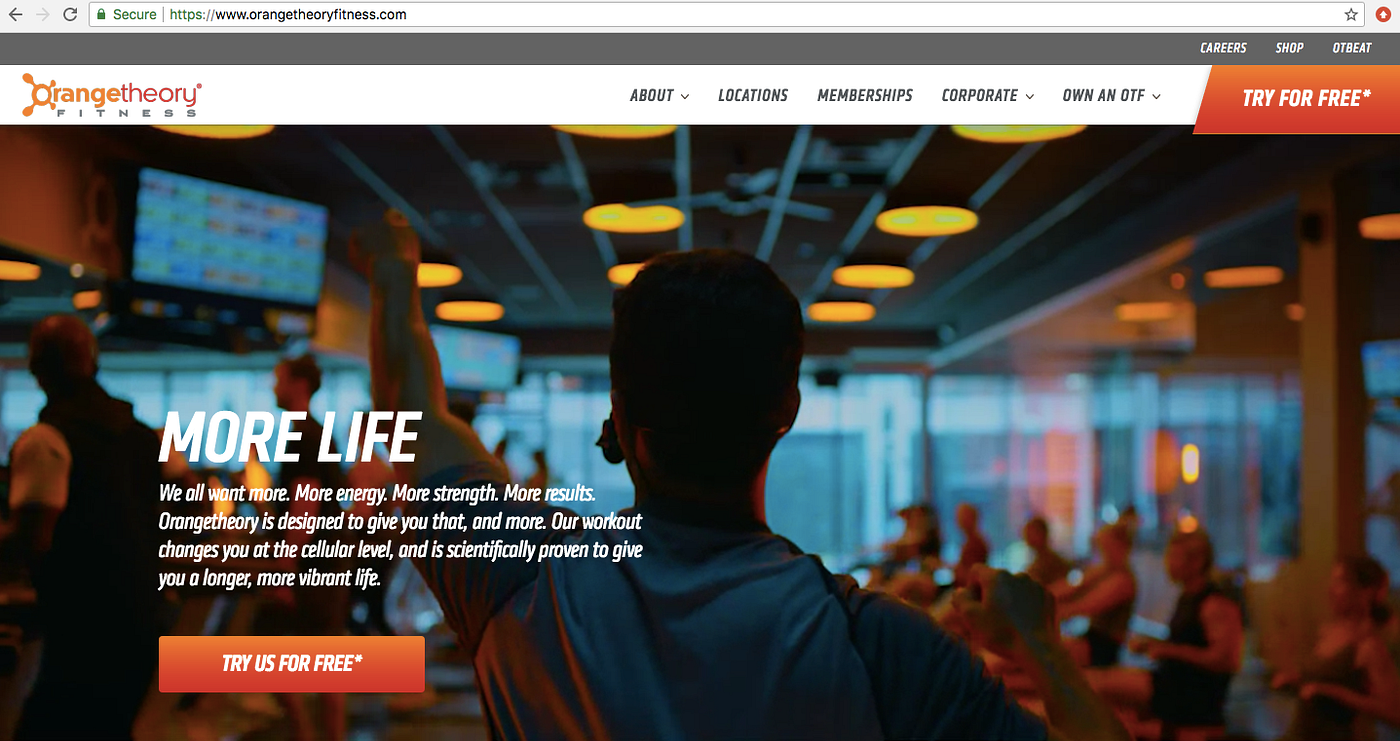1400x741 pixels.
Task: Reload the page with the refresh icon
Action: pos(70,15)
